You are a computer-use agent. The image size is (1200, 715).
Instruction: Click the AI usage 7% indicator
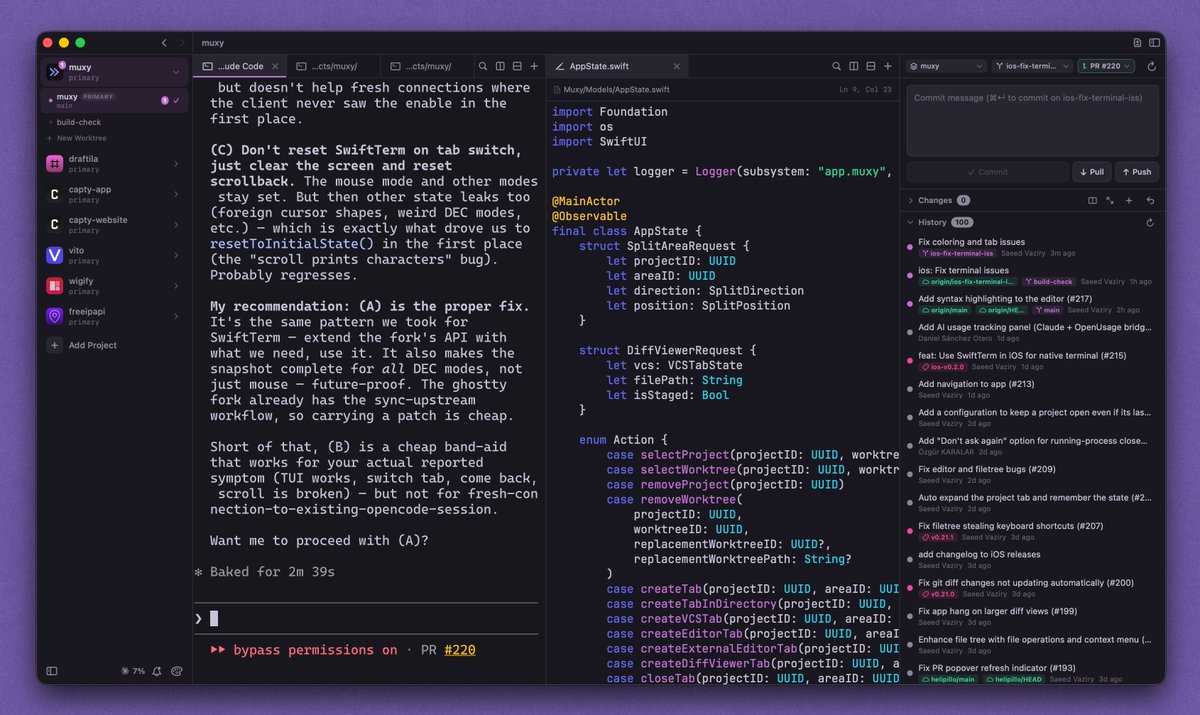(x=132, y=671)
